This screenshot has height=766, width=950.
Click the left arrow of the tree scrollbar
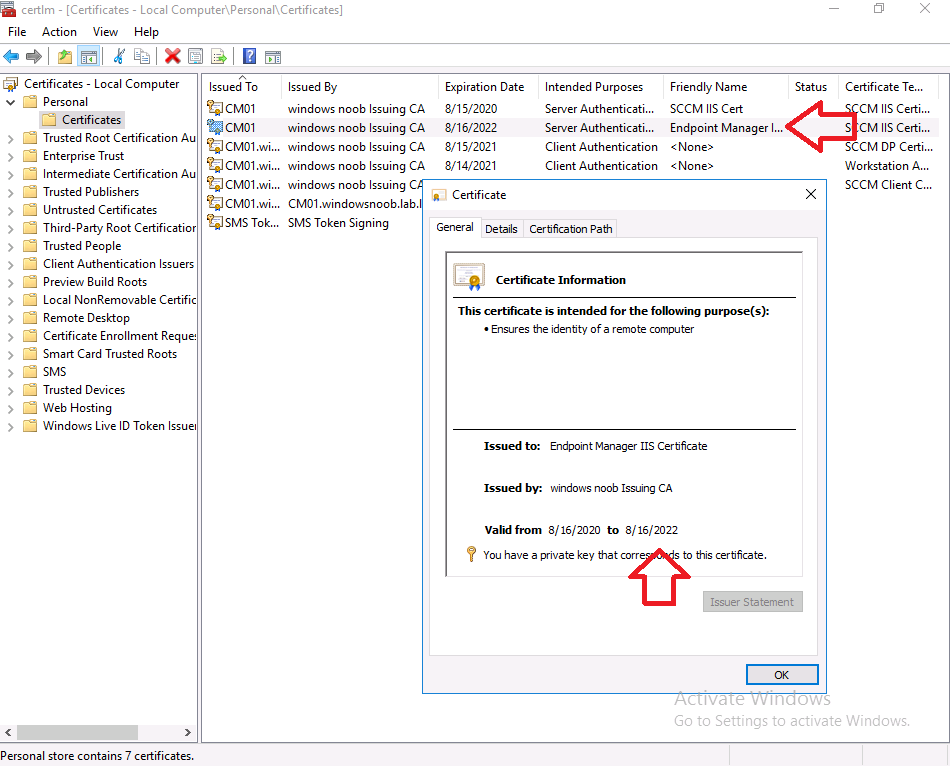[x=8, y=732]
